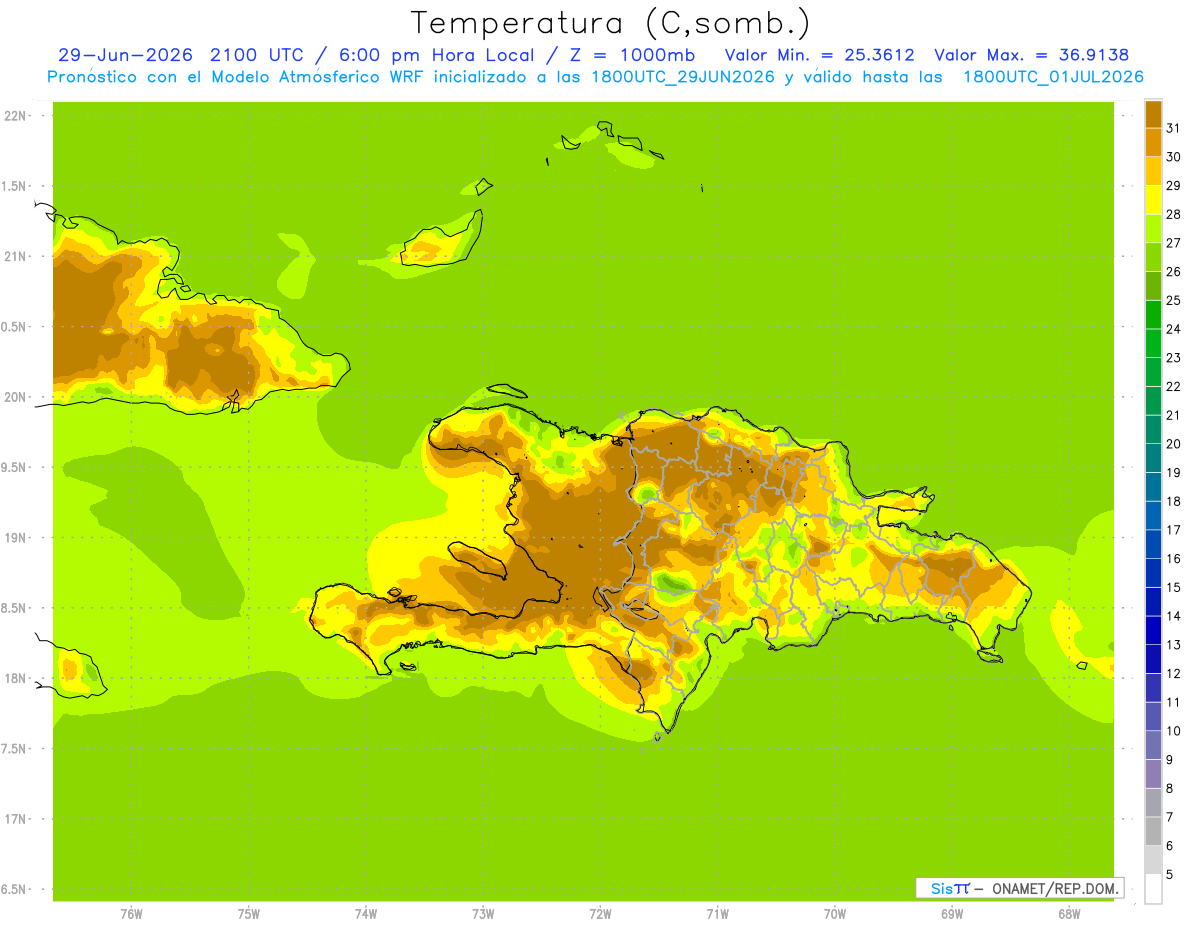This screenshot has height=927, width=1200.
Task: Click the colorbar value '10'
Action: click(1174, 731)
